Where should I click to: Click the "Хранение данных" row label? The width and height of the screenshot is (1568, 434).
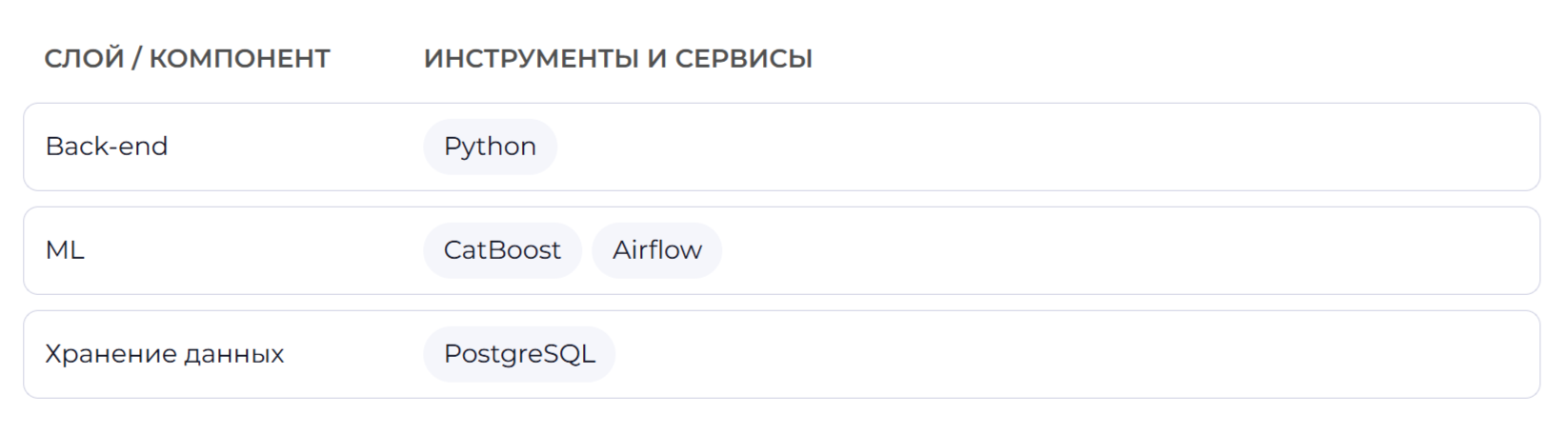pos(165,354)
